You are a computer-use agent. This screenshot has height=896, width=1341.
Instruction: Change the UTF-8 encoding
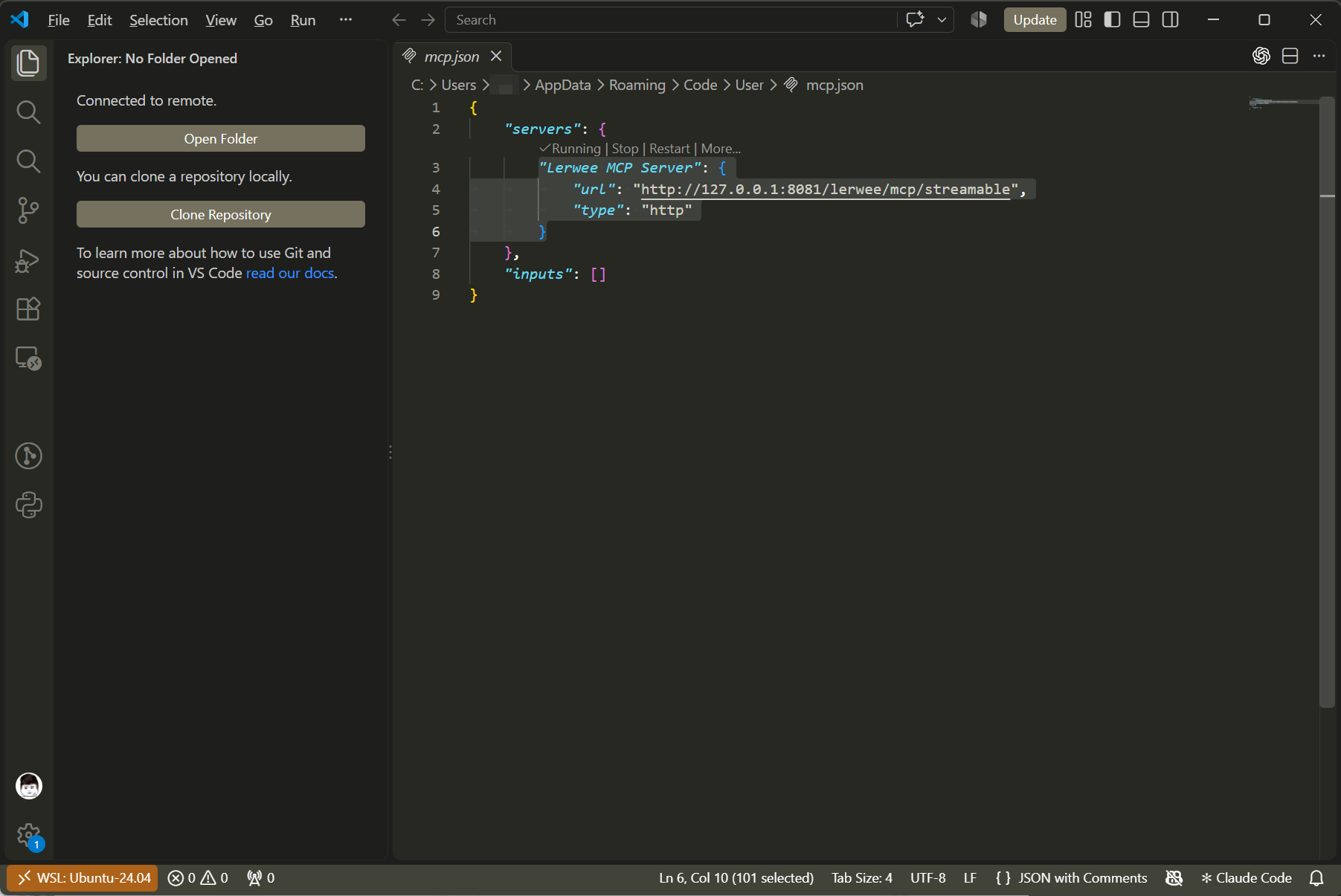pyautogui.click(x=928, y=878)
